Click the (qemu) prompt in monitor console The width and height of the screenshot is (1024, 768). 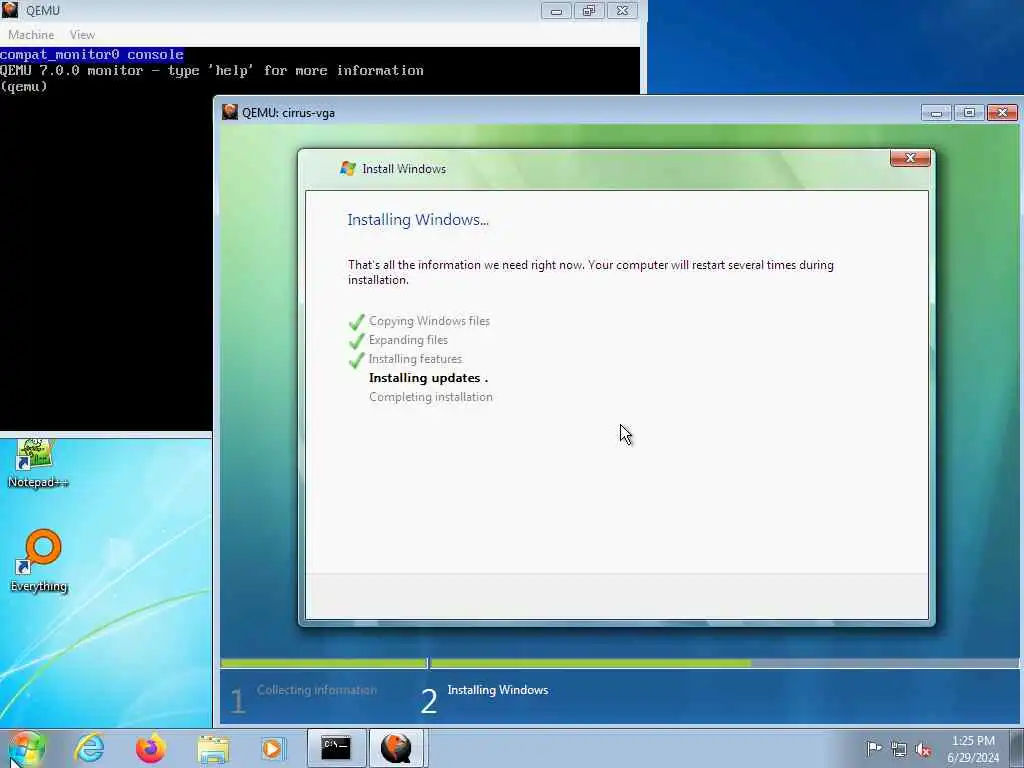(x=24, y=86)
